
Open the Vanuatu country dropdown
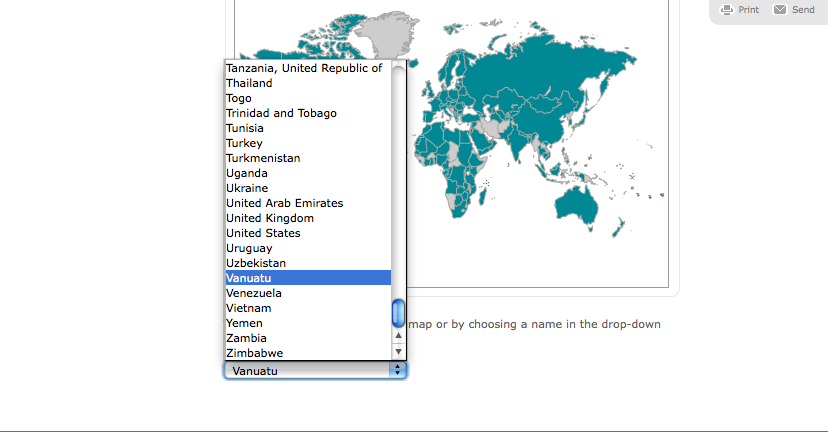point(315,371)
